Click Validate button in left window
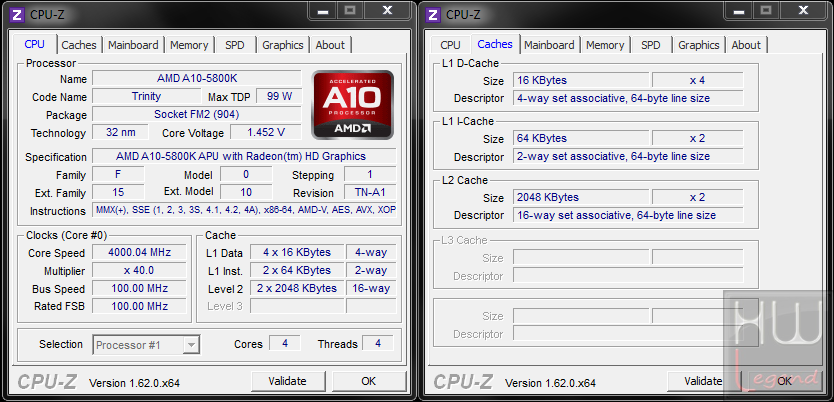Image resolution: width=834 pixels, height=402 pixels. [288, 381]
